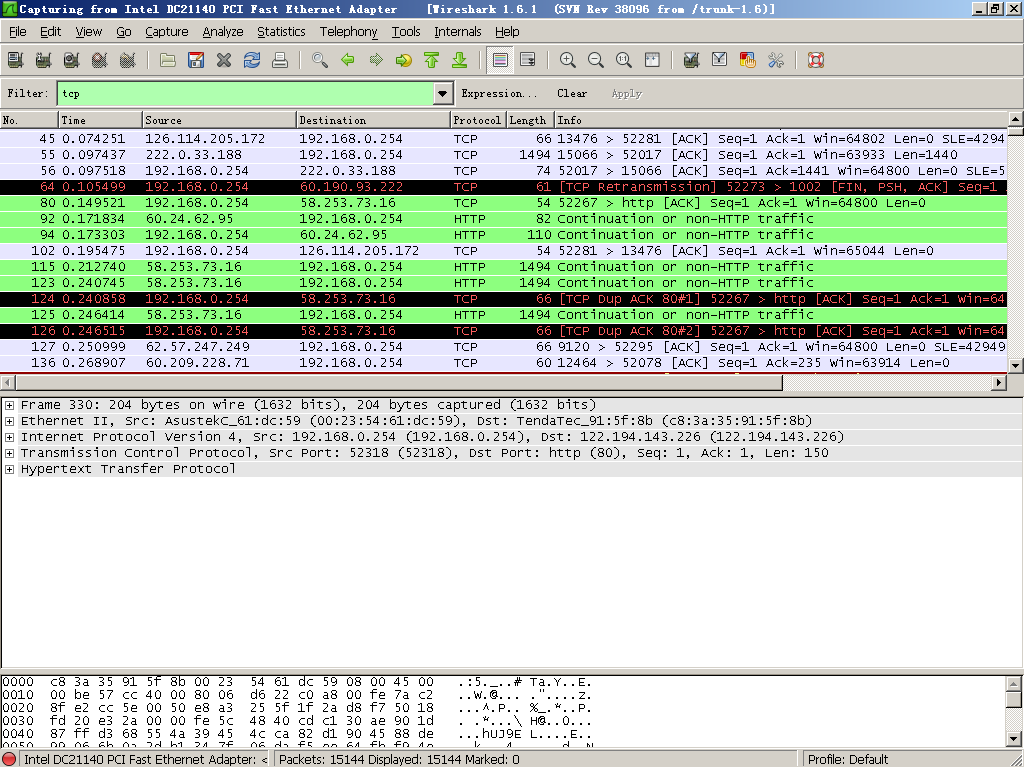Find a packet with magnifier icon

[x=320, y=60]
